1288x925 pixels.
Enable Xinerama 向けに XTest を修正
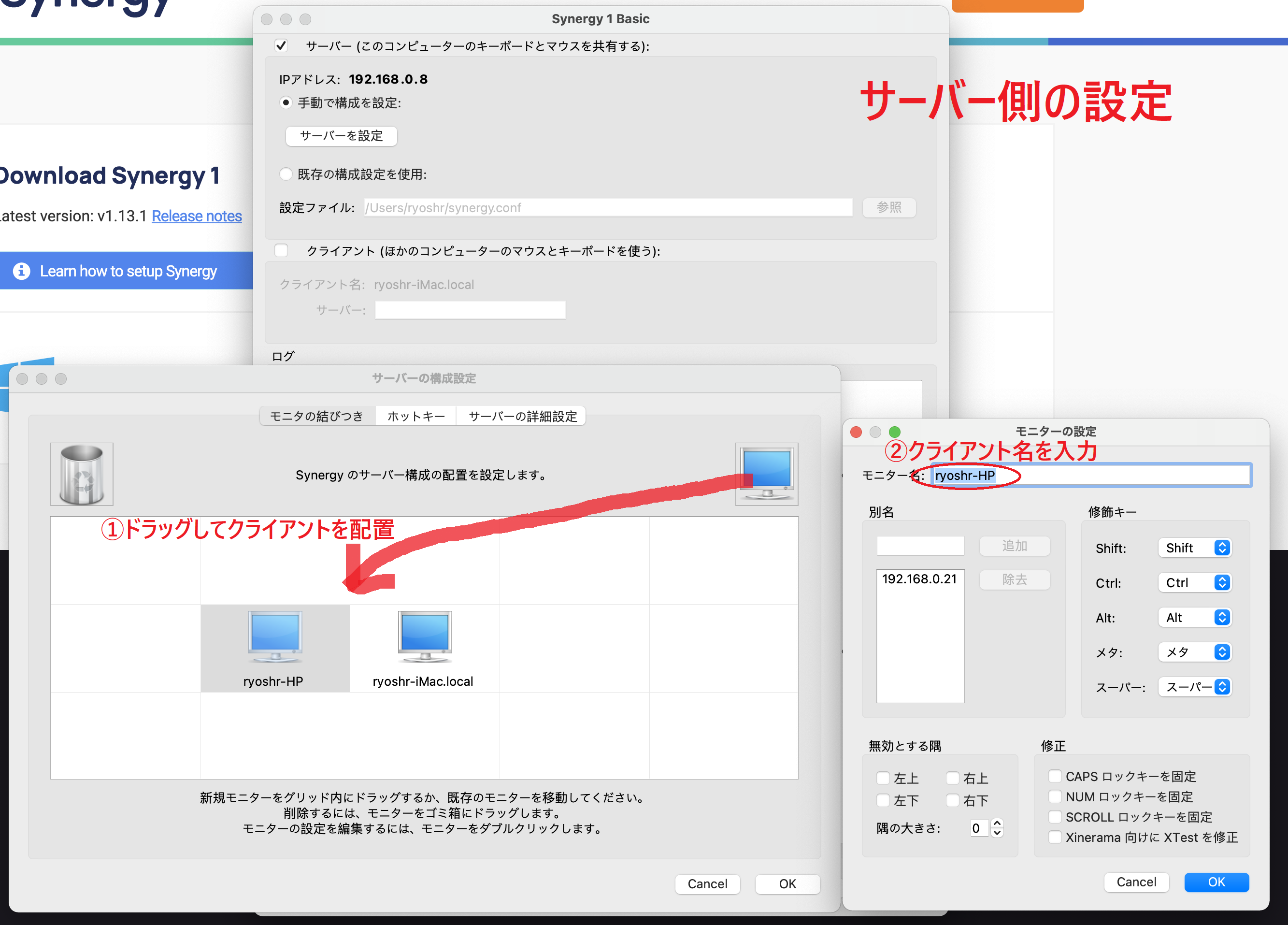click(x=1055, y=837)
